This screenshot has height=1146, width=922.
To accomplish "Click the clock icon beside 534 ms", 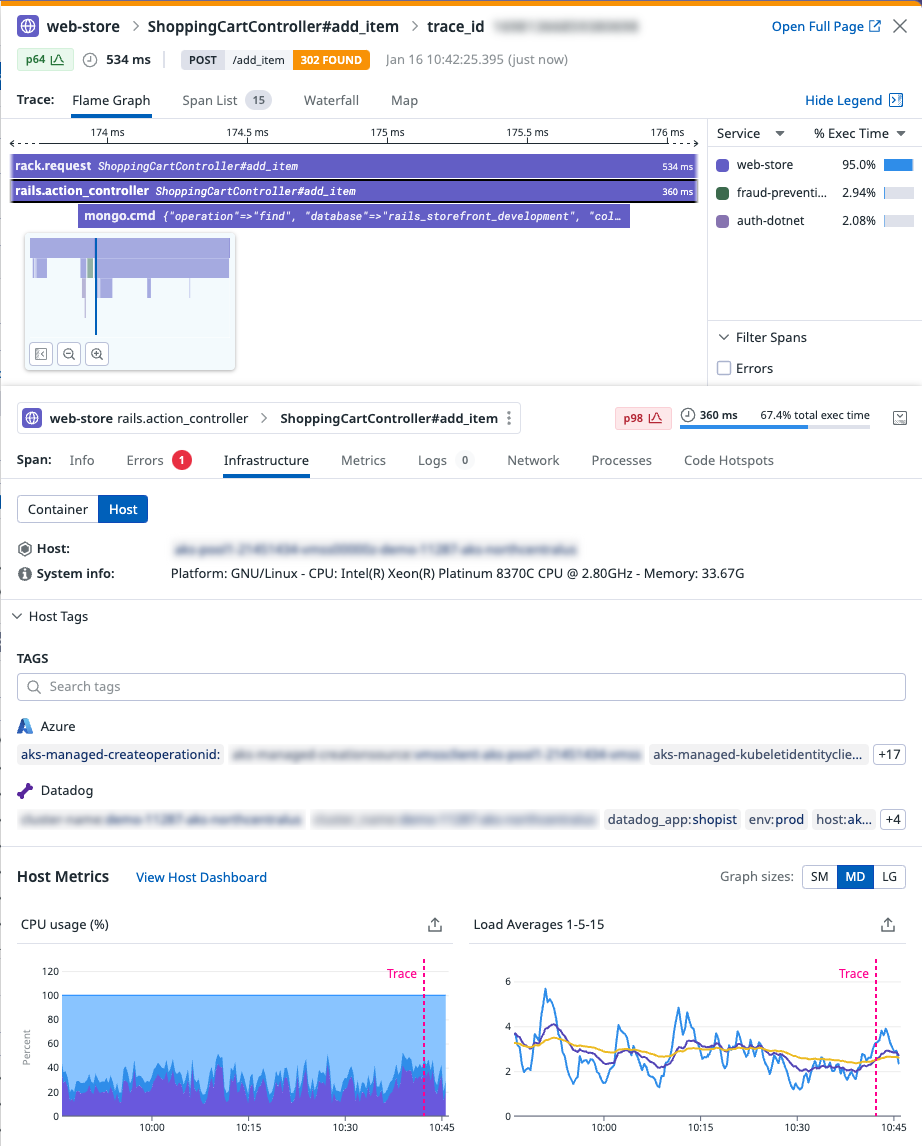I will pyautogui.click(x=90, y=60).
